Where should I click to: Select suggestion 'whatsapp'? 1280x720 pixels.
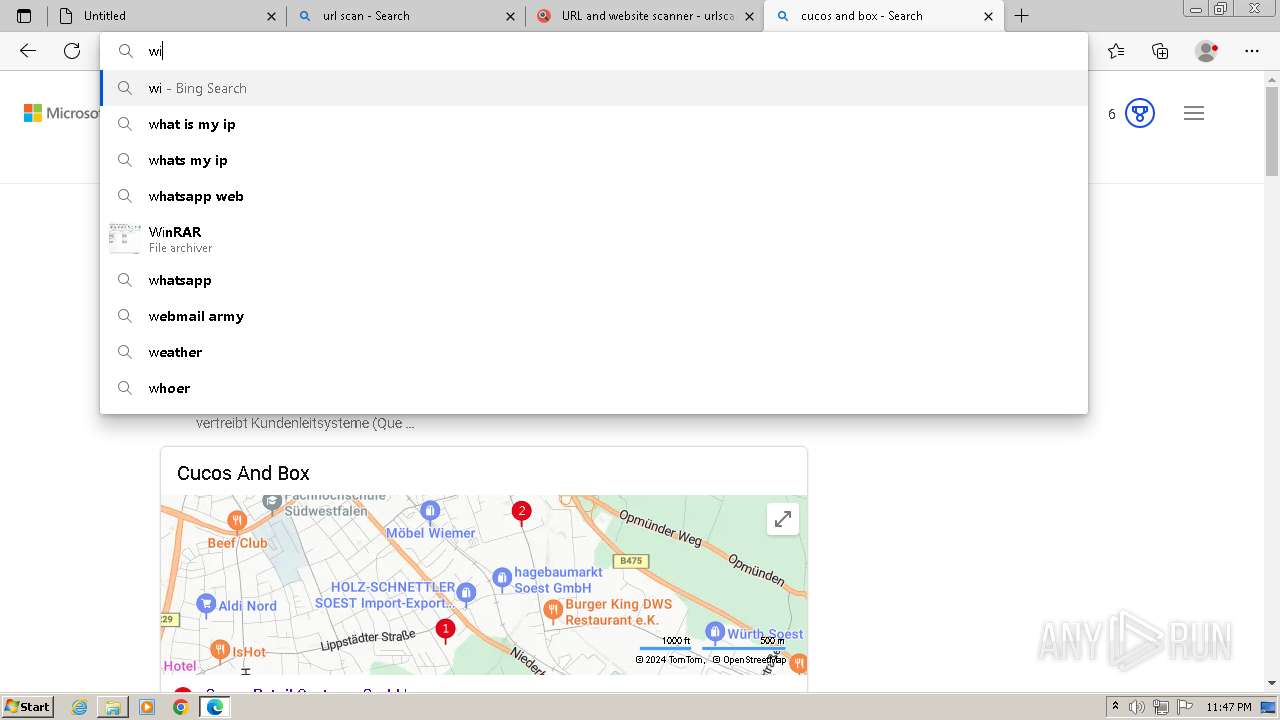[x=594, y=280]
